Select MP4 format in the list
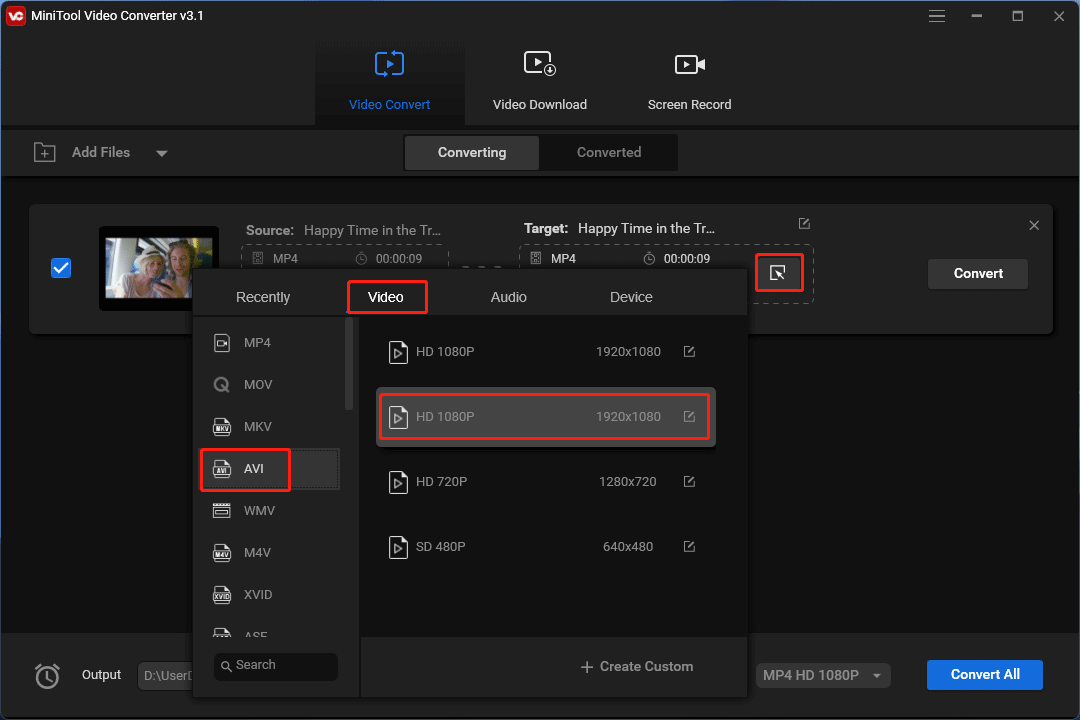The width and height of the screenshot is (1080, 720). click(269, 342)
